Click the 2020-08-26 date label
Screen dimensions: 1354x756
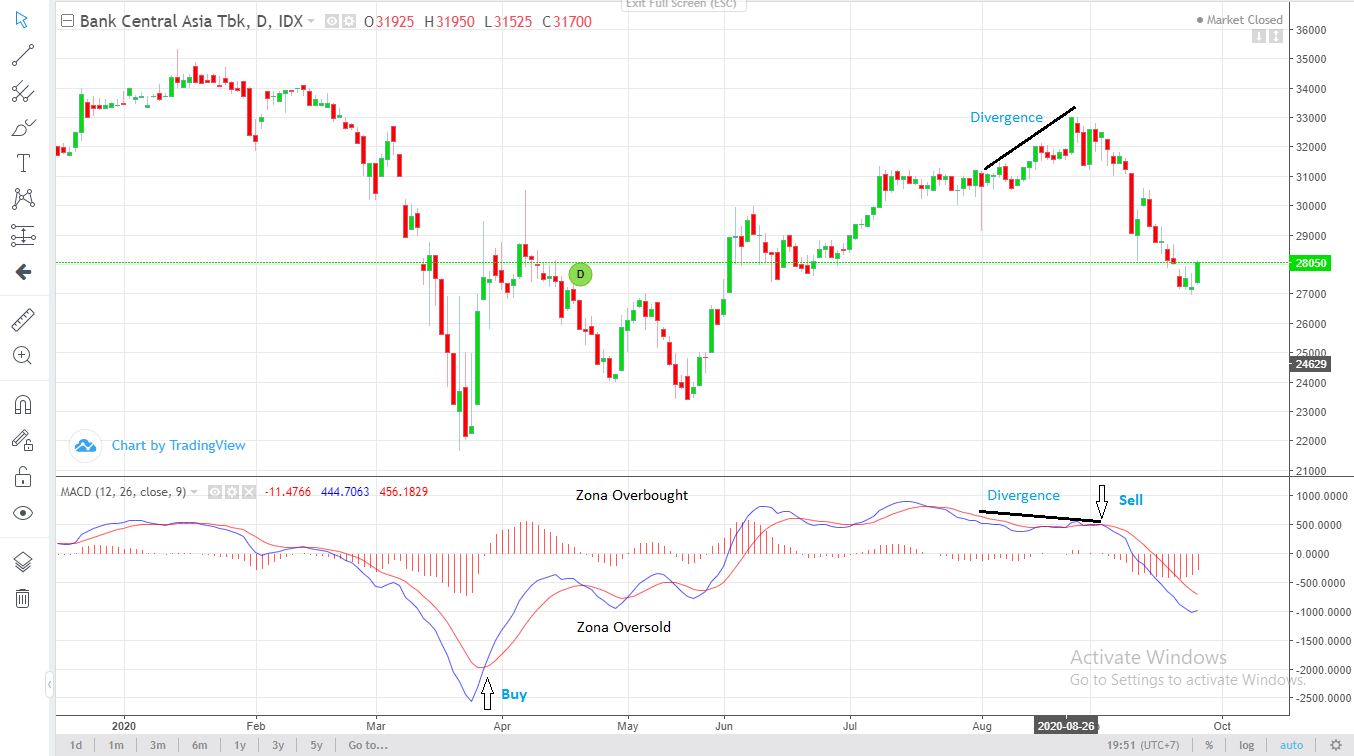click(1064, 725)
